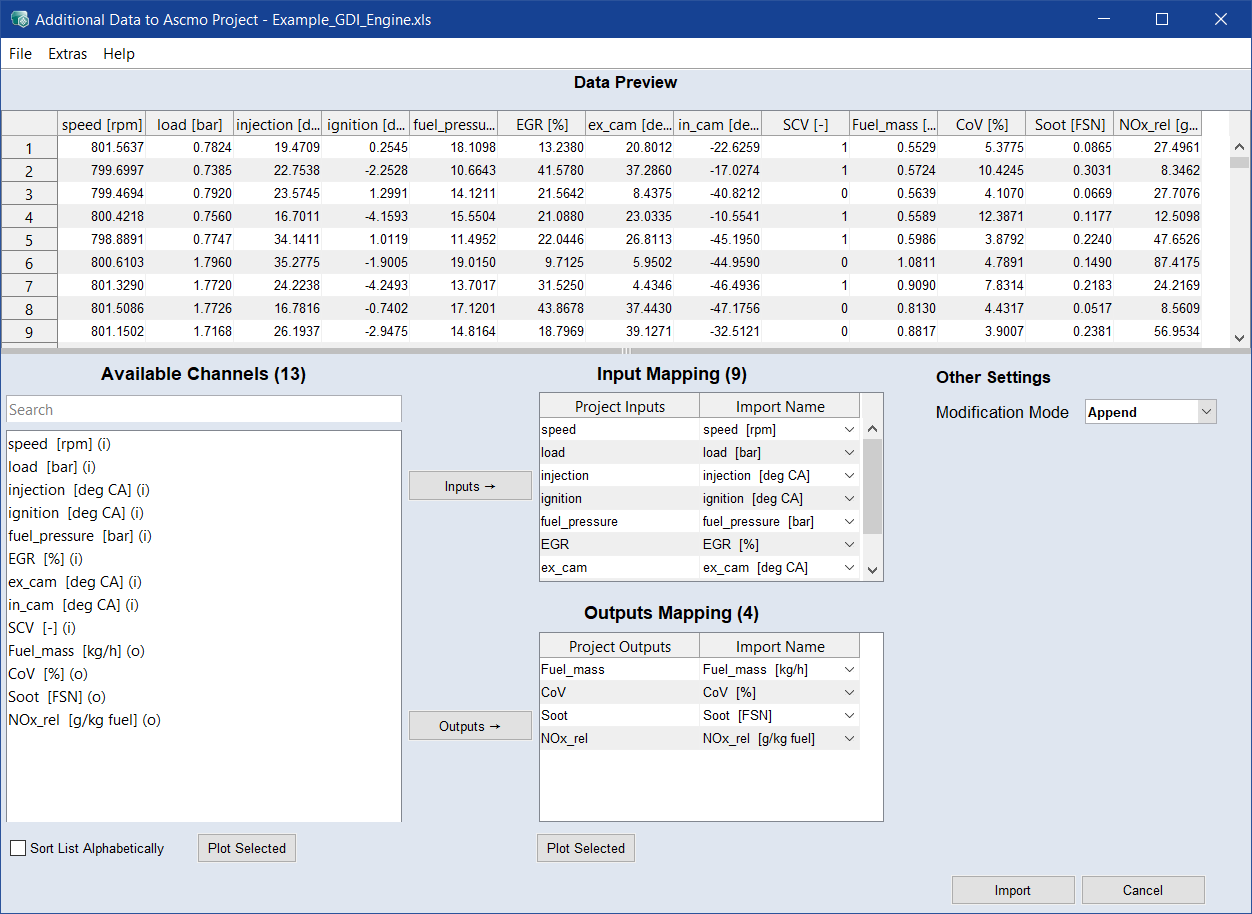Click Data Preview scroll down arrow
The height and width of the screenshot is (914, 1252).
[x=1240, y=338]
